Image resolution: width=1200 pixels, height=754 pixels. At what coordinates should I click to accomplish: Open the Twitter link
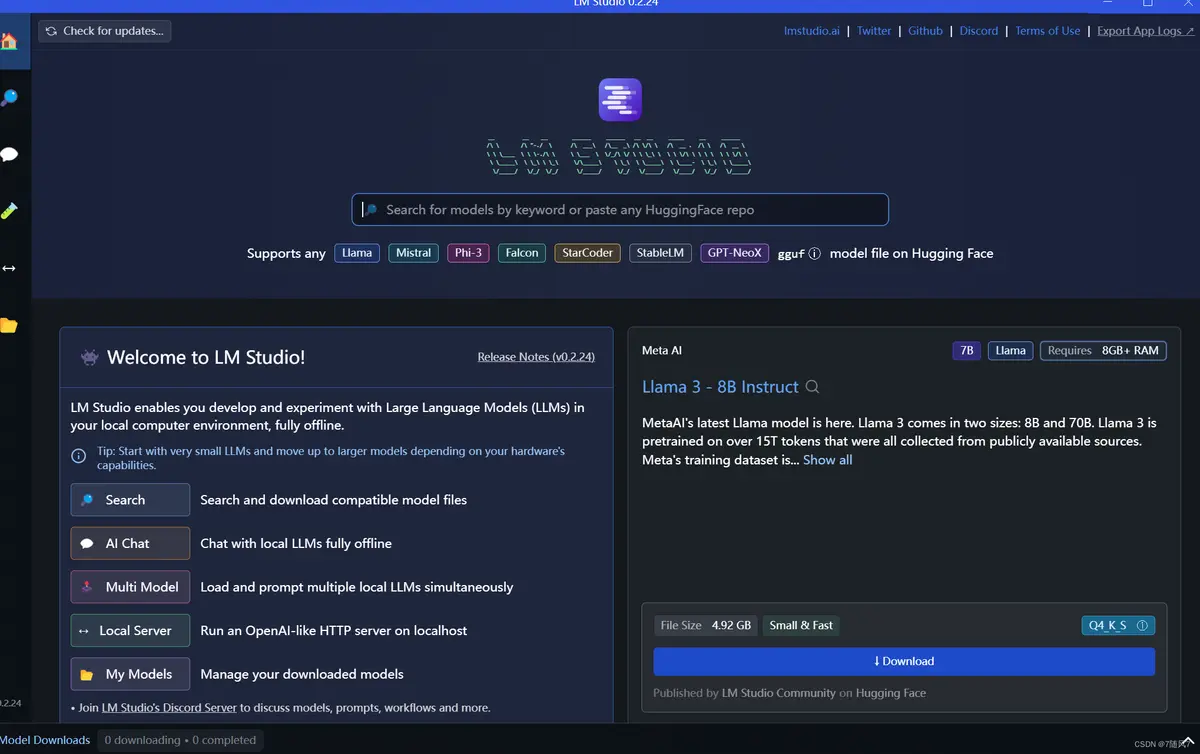[x=874, y=31]
